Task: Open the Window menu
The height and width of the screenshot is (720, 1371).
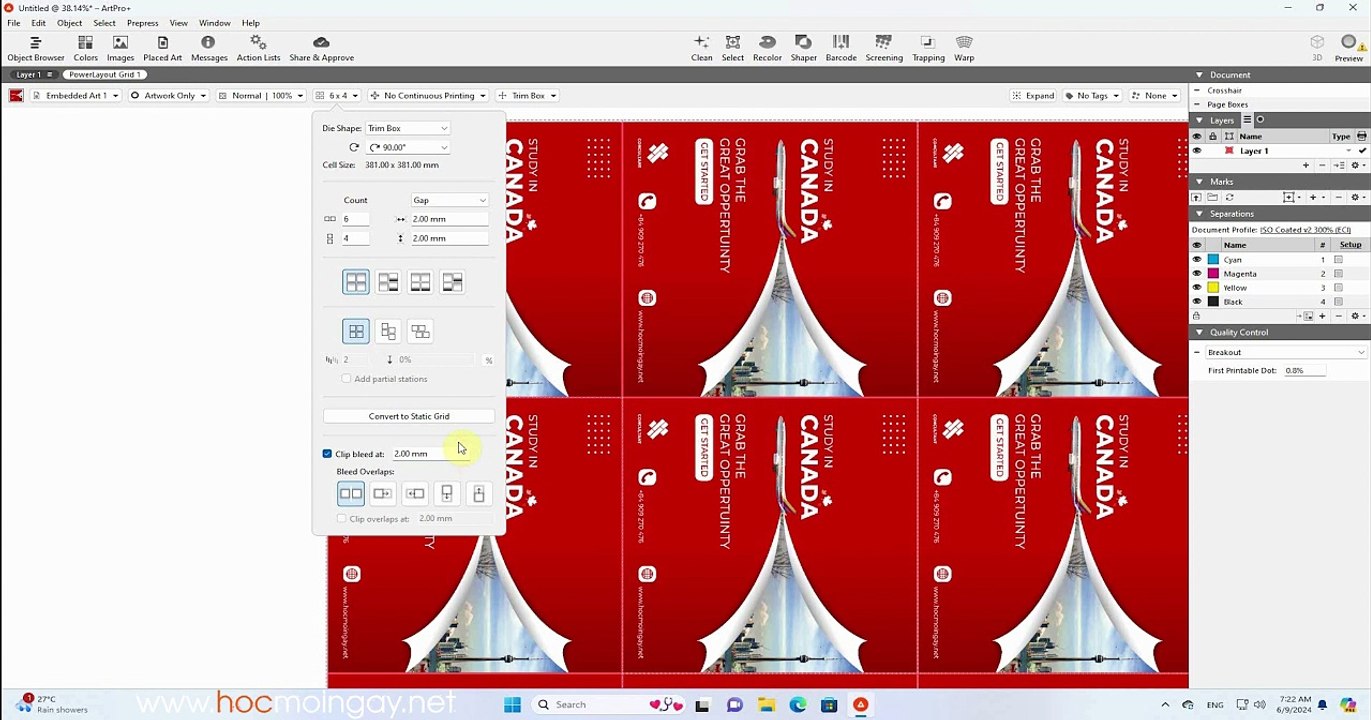Action: point(215,23)
